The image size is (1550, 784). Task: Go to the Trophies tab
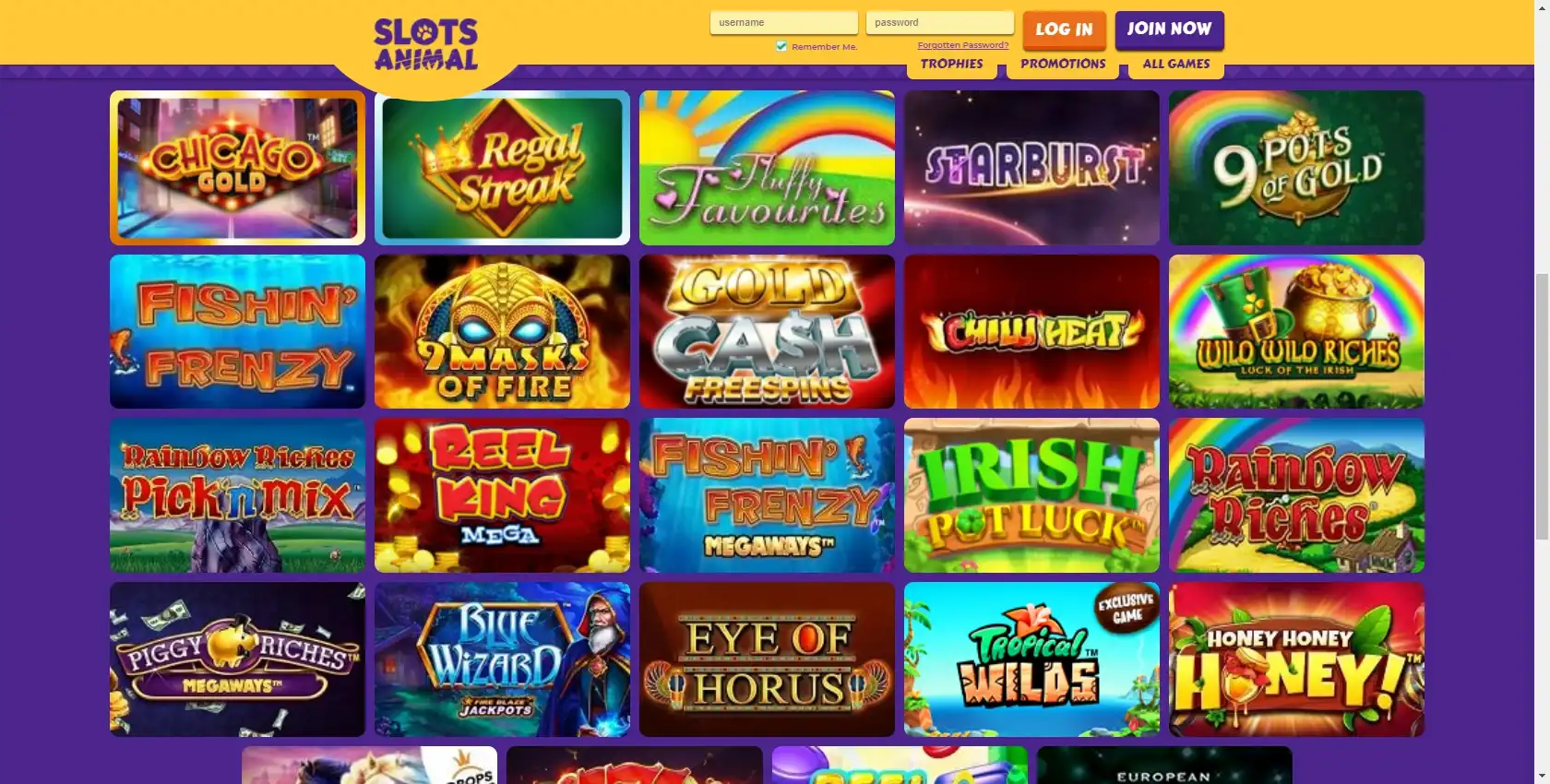coord(951,65)
